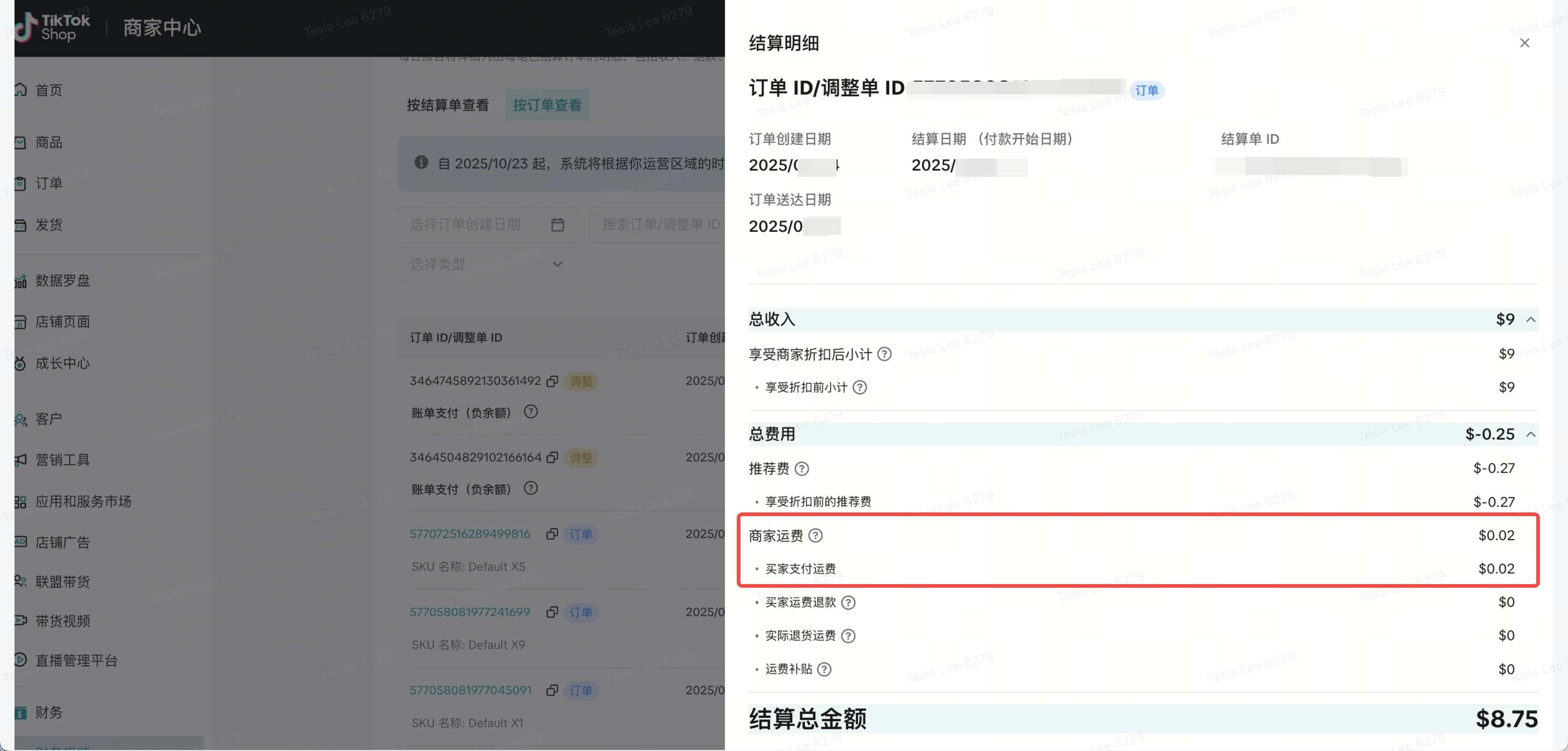This screenshot has height=751, width=1568.
Task: Open order link 577058081977045091
Action: [x=470, y=690]
